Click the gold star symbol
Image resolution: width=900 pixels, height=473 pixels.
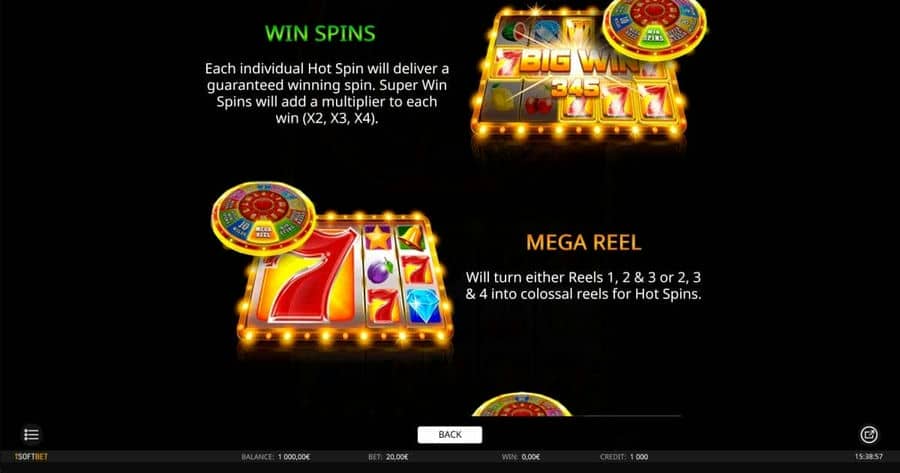[378, 237]
